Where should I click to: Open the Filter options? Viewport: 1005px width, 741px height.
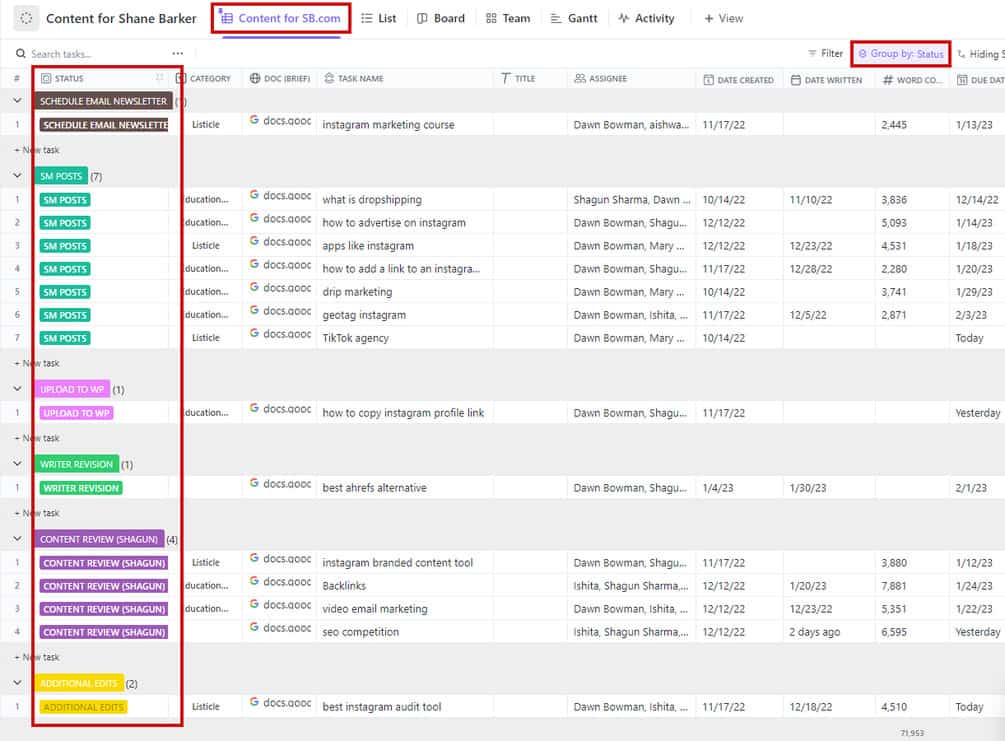(x=825, y=54)
